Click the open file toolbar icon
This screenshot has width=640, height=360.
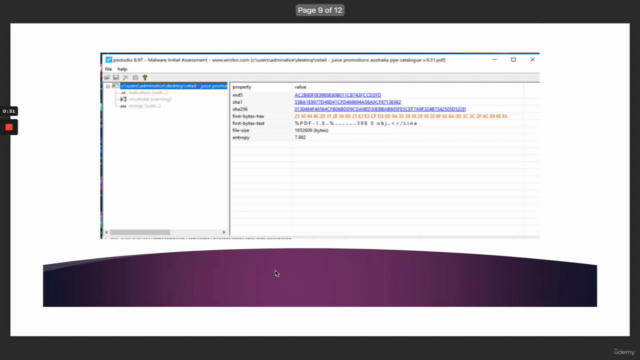click(107, 78)
